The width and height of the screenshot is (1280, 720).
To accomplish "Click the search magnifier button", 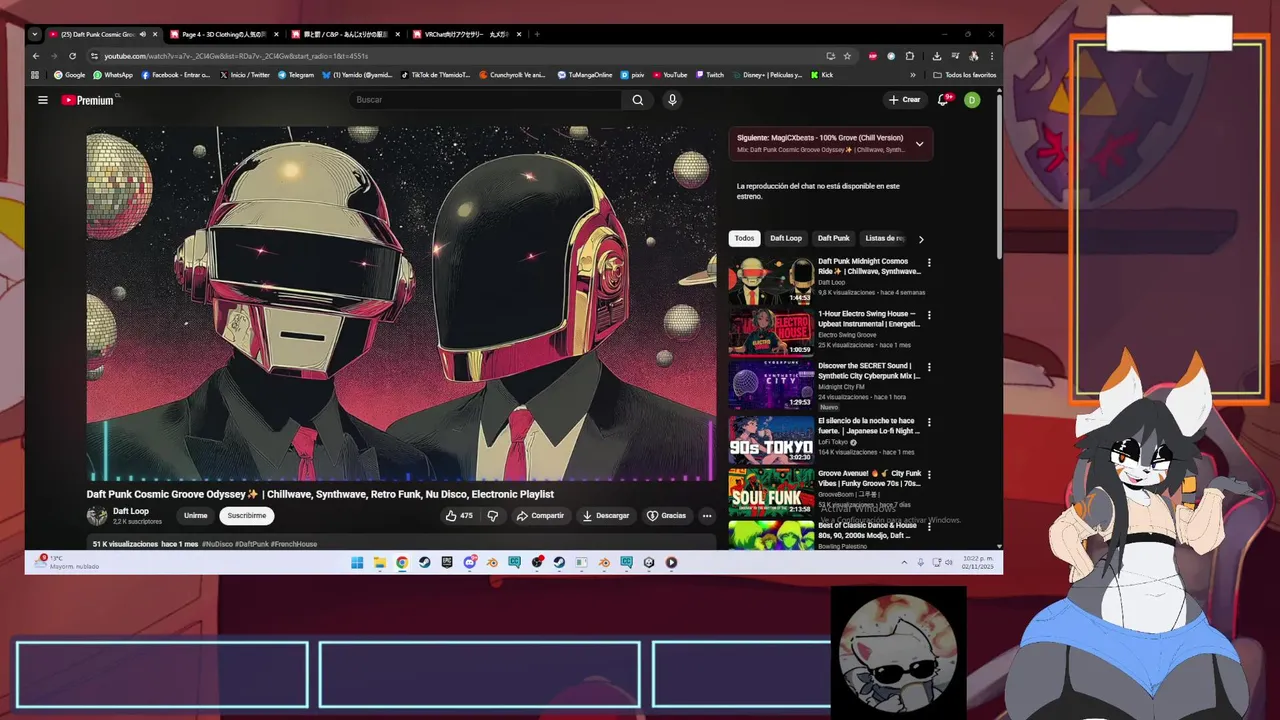I will (x=638, y=100).
